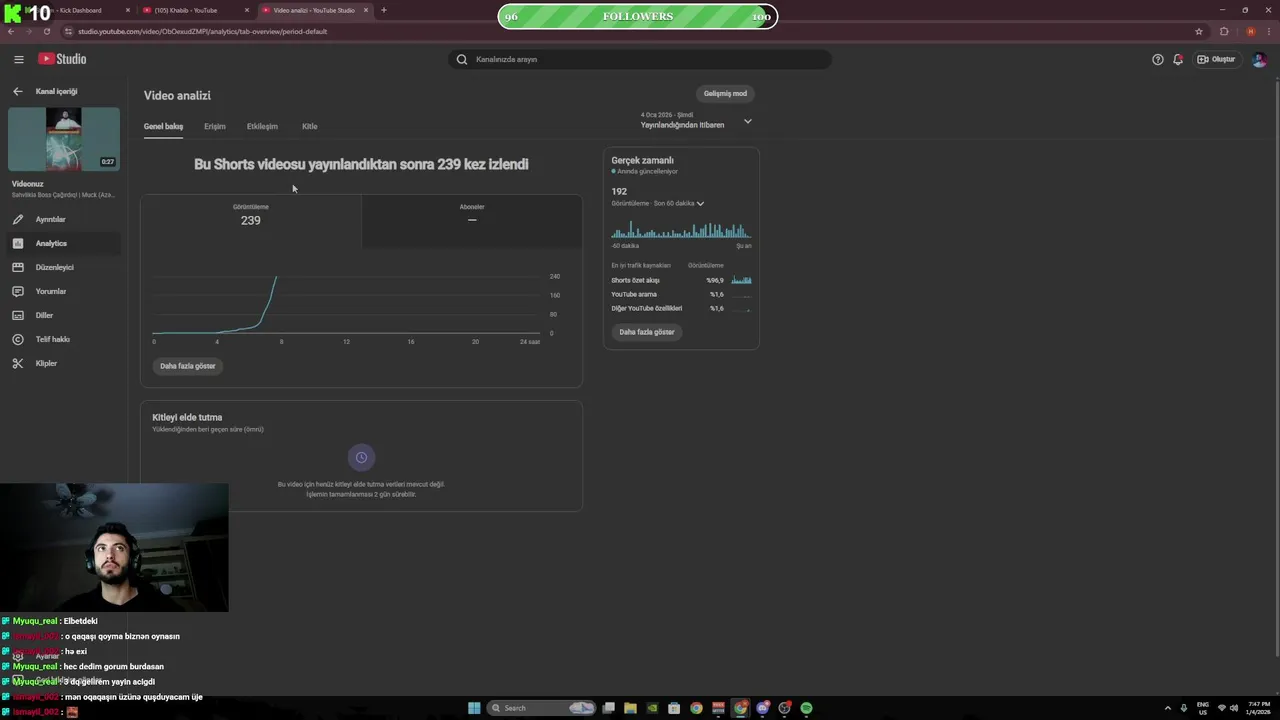Open Spotify from the taskbar

click(806, 708)
